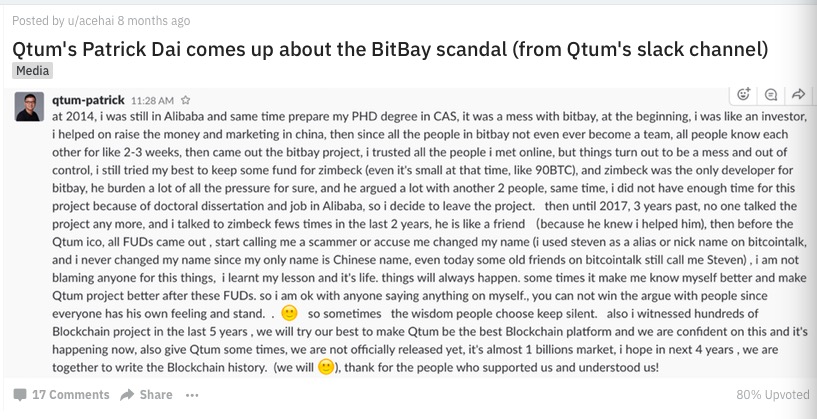The image size is (817, 419).
Task: Click the comments speech bubble icon
Action: tap(20, 395)
